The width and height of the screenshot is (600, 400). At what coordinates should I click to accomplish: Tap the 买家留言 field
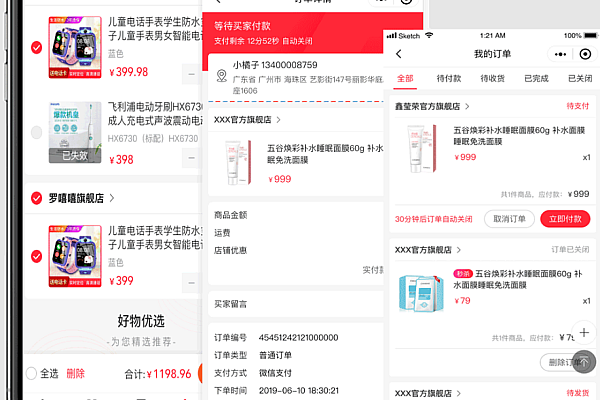coord(296,304)
